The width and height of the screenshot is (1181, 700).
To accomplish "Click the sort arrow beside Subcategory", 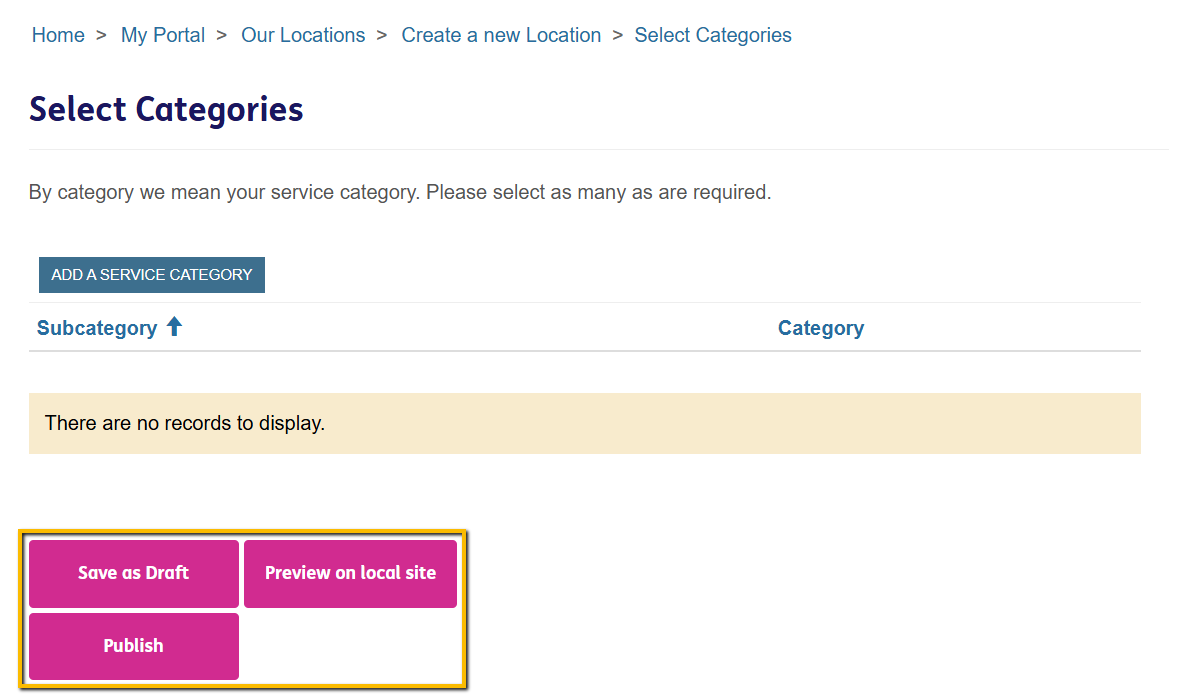I will pyautogui.click(x=174, y=327).
